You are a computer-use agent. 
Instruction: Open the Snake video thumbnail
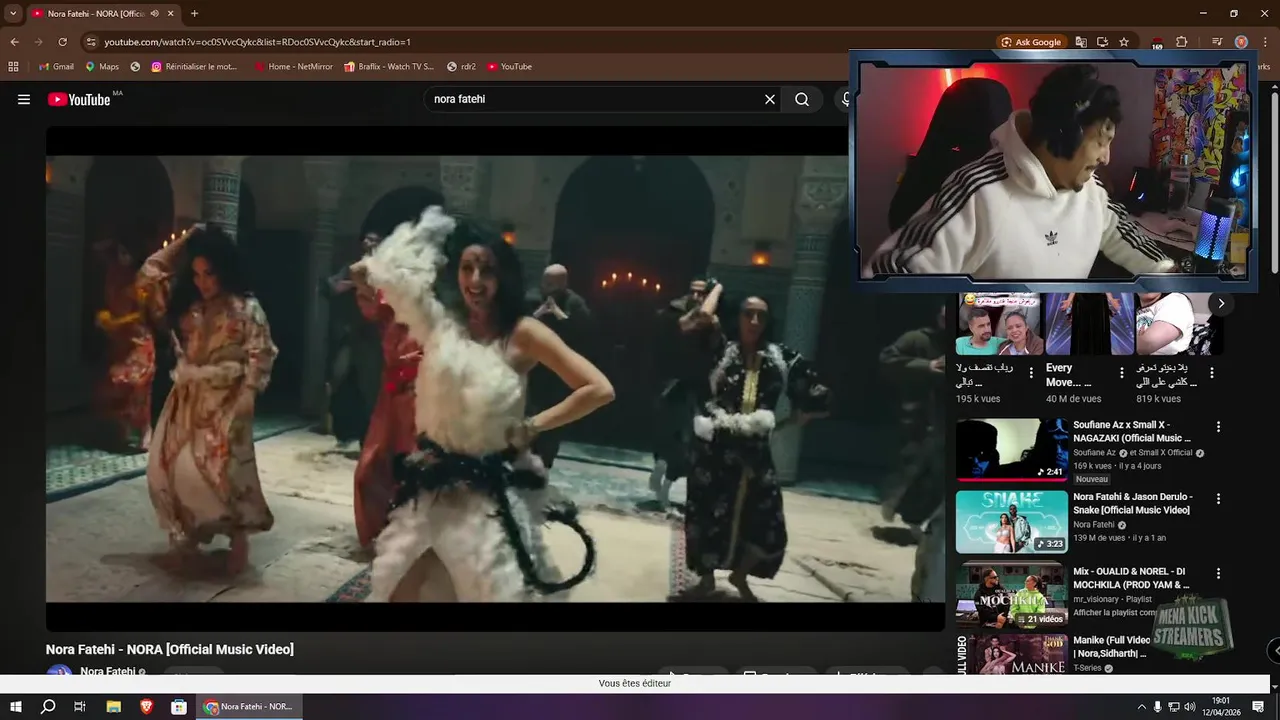(1011, 522)
